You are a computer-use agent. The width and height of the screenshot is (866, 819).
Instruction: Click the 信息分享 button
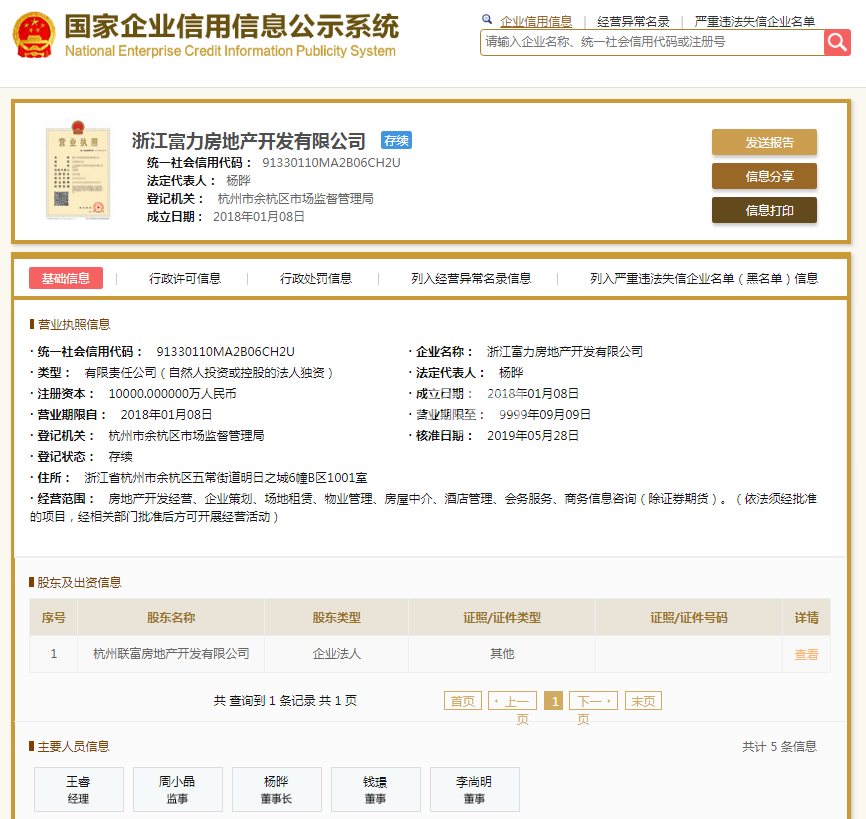click(x=764, y=176)
